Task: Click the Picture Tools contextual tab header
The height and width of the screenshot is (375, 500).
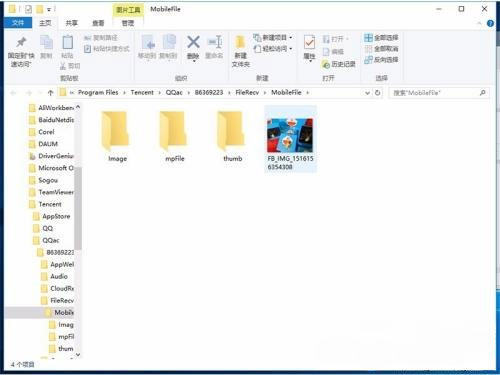Action: pos(128,10)
